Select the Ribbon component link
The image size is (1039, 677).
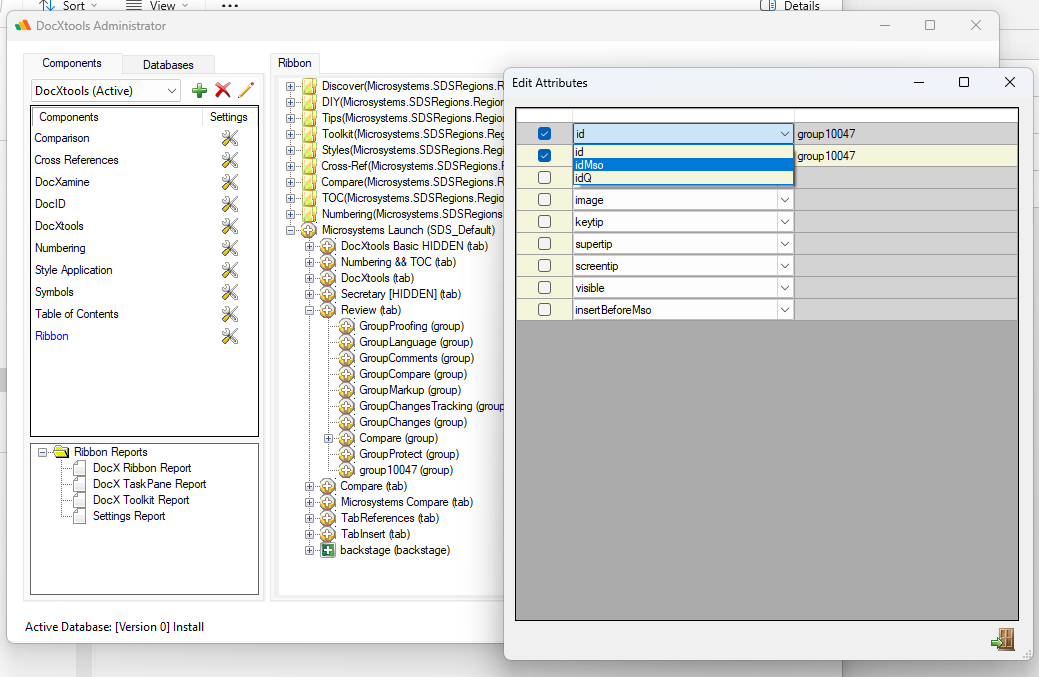click(52, 336)
